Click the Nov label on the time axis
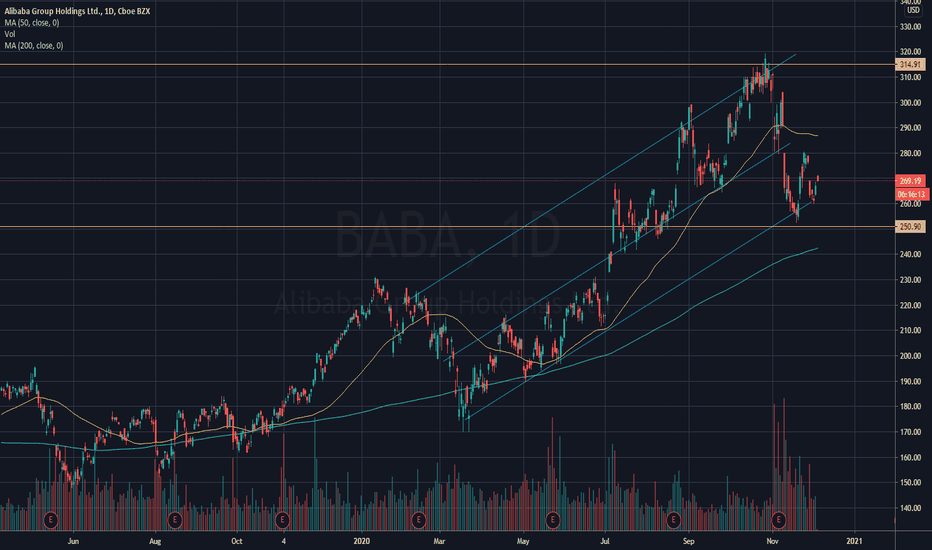Image resolution: width=932 pixels, height=550 pixels. coord(772,541)
